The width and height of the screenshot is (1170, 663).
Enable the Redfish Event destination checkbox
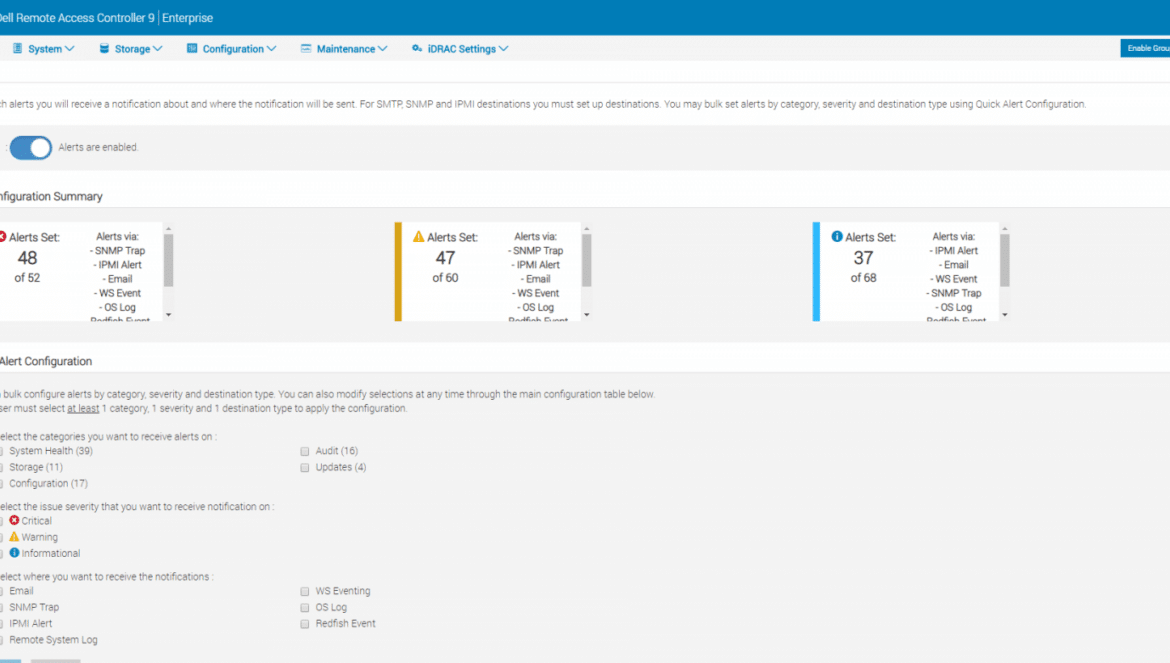[304, 624]
